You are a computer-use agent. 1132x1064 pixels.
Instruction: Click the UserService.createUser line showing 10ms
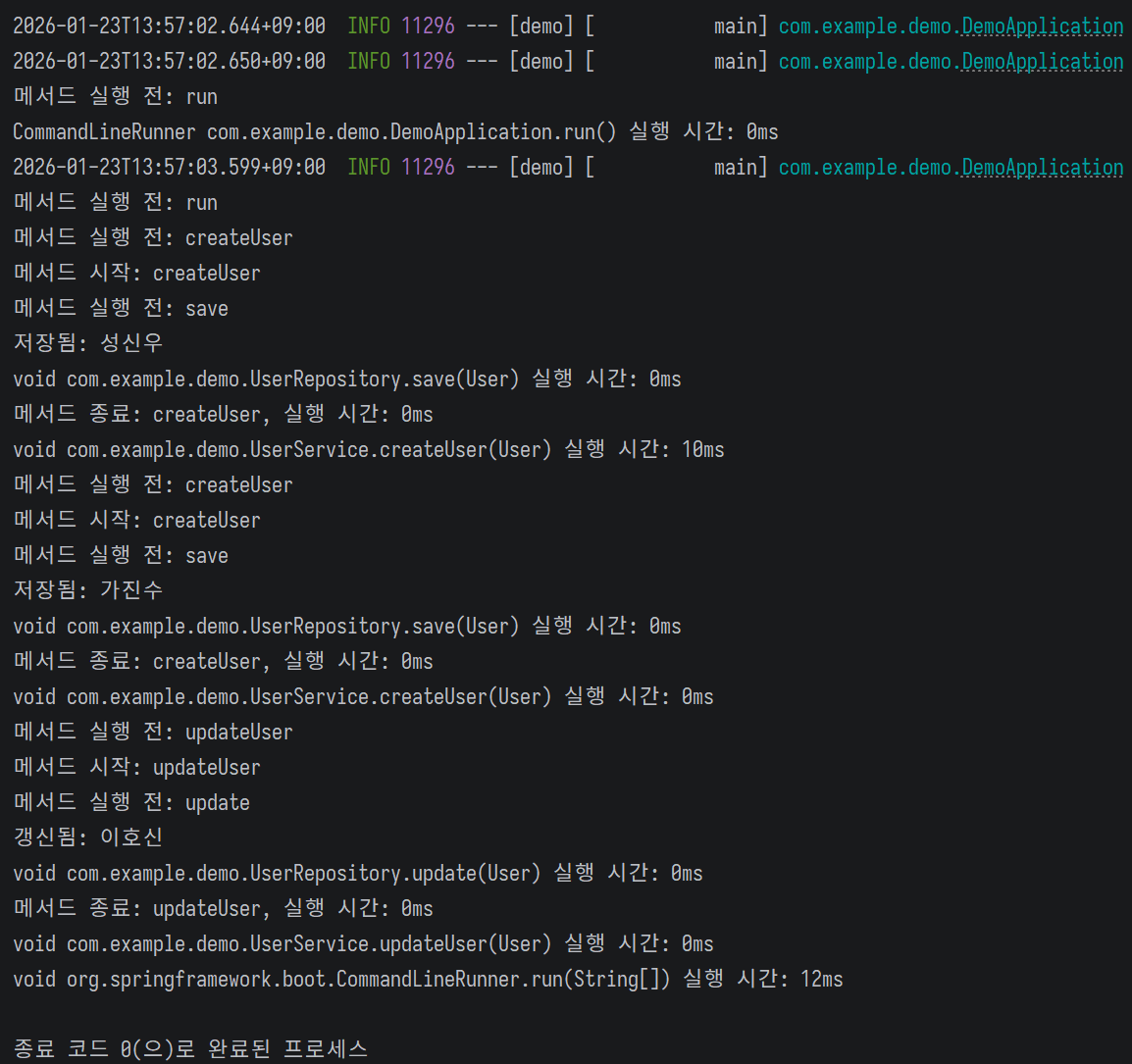tap(368, 449)
